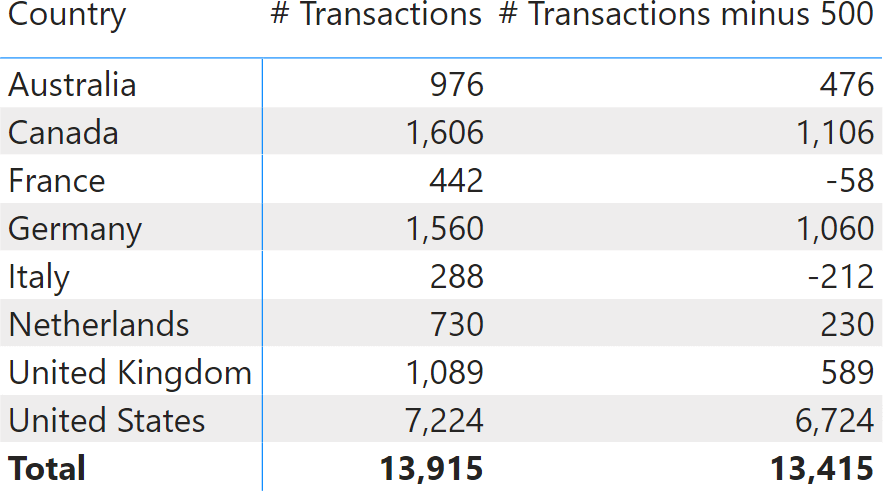Screen dimensions: 883x491
Task: Sort by the Country column header
Action: point(67,15)
